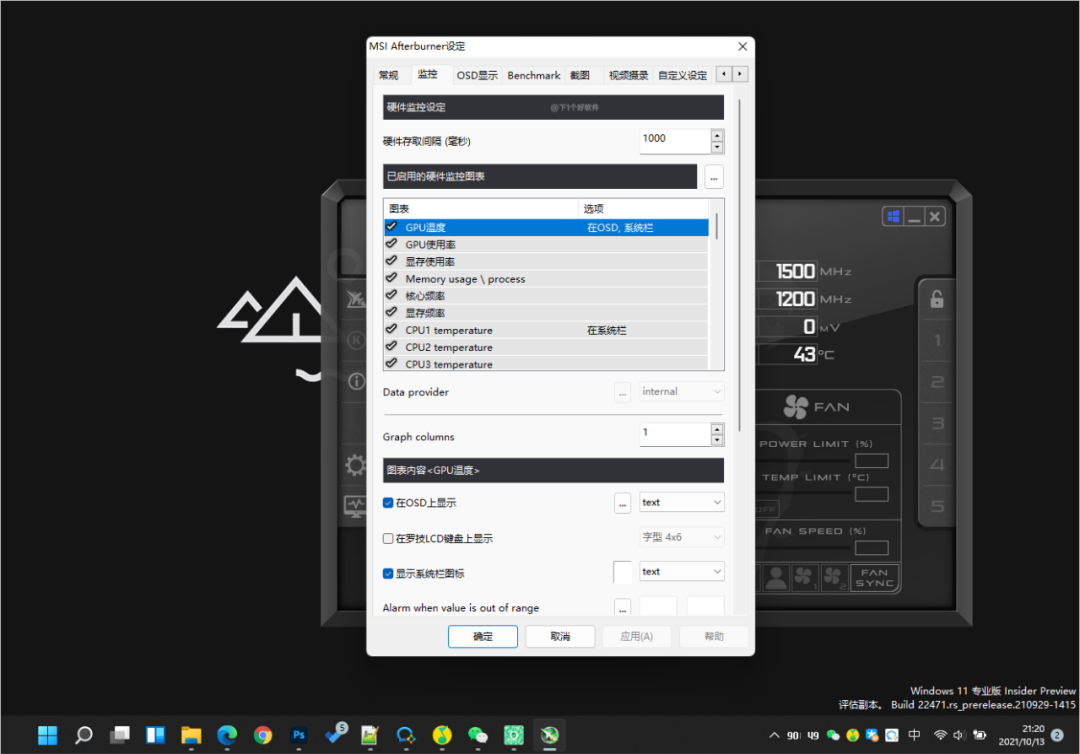This screenshot has height=754, width=1080.
Task: Select the fan 2 icon
Action: [x=833, y=577]
